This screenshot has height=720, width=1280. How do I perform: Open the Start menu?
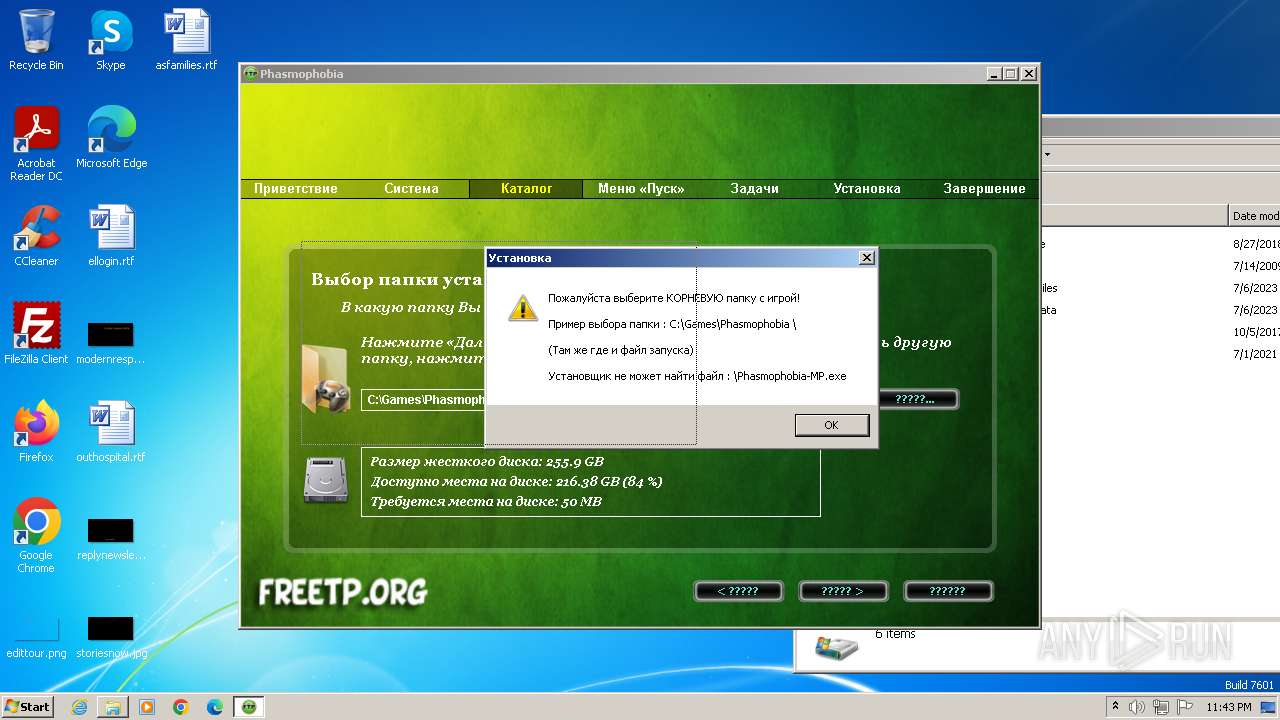point(27,706)
